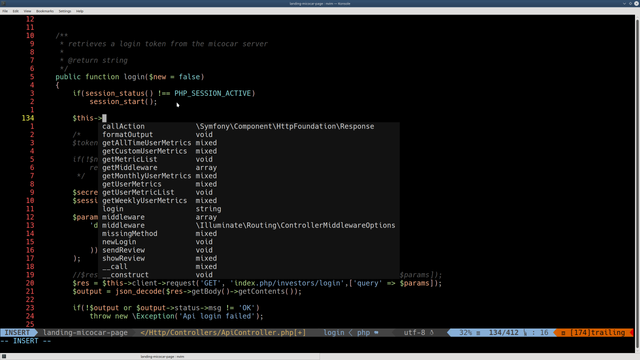Click the 'login' function tag in statusline
This screenshot has height=360, width=640.
(334, 333)
